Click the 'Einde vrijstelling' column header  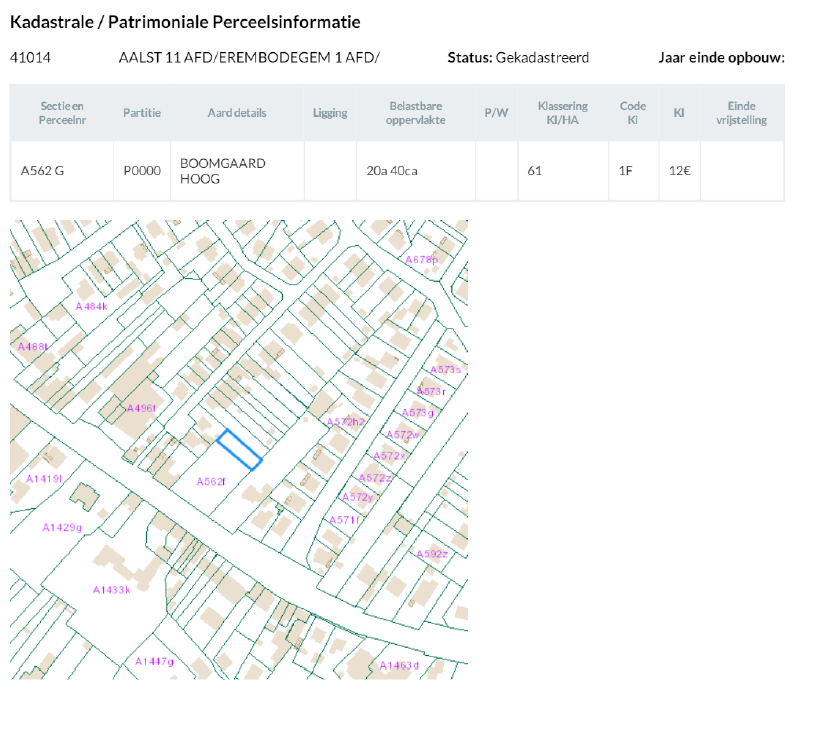pos(741,113)
